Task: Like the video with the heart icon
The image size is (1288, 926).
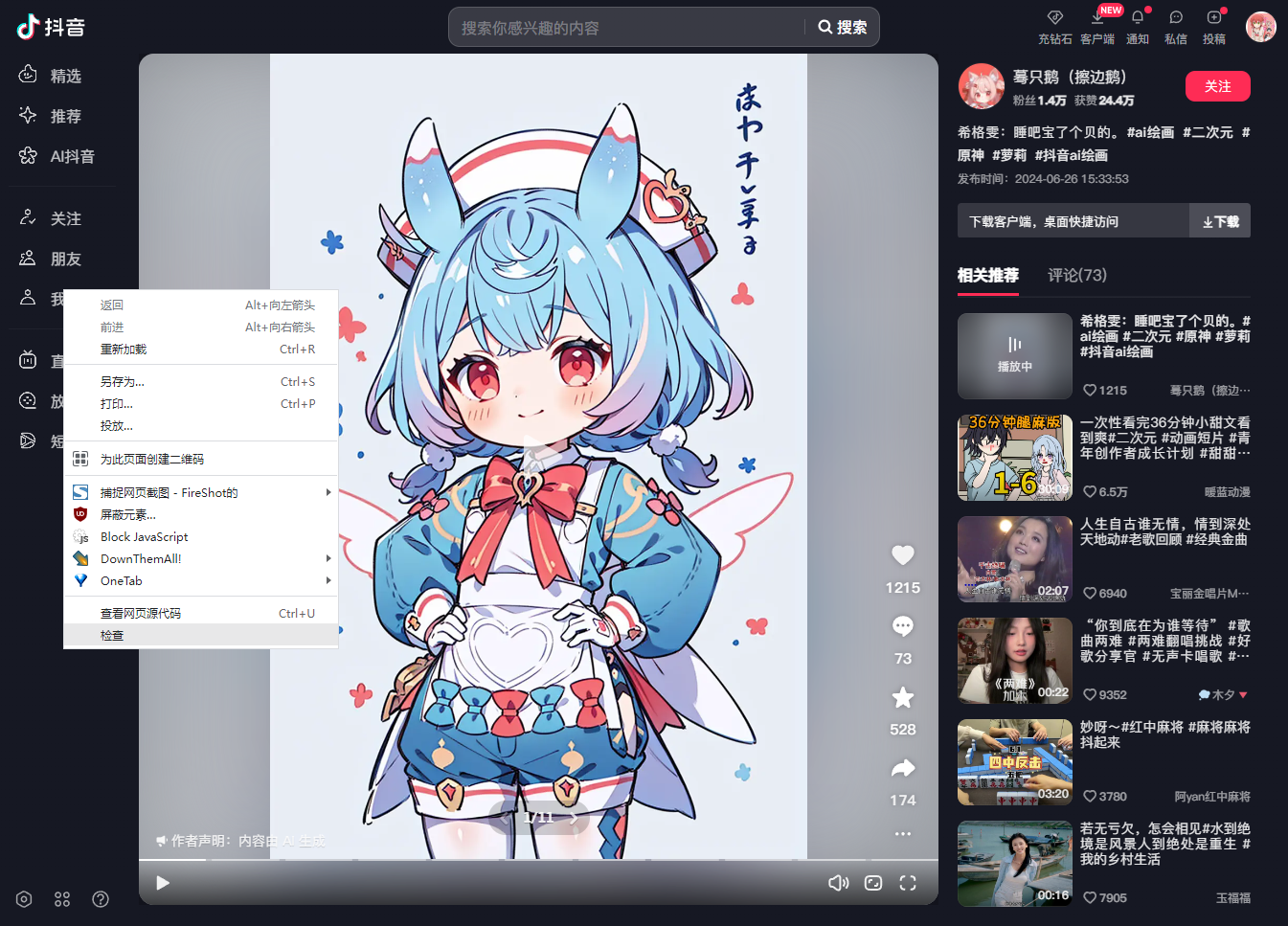Action: click(902, 555)
